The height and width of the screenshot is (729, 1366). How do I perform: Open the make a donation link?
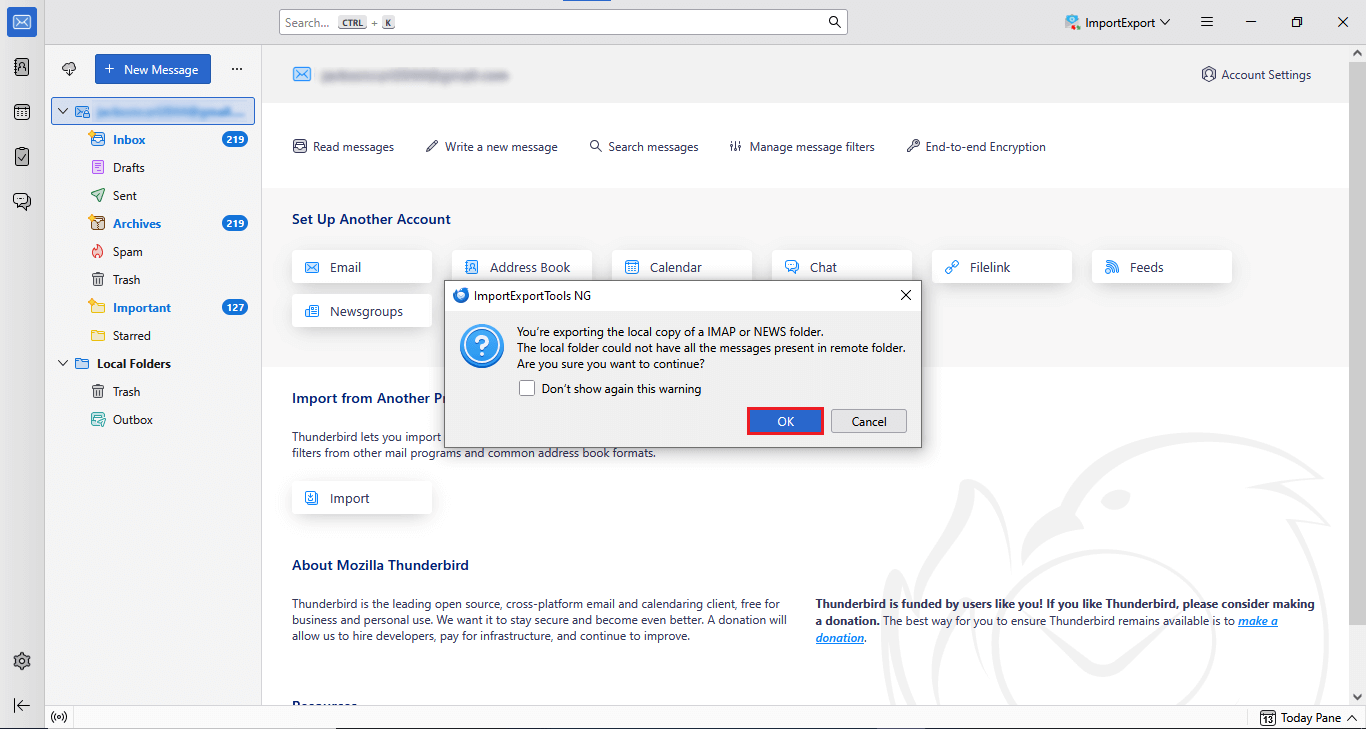[x=1255, y=620]
